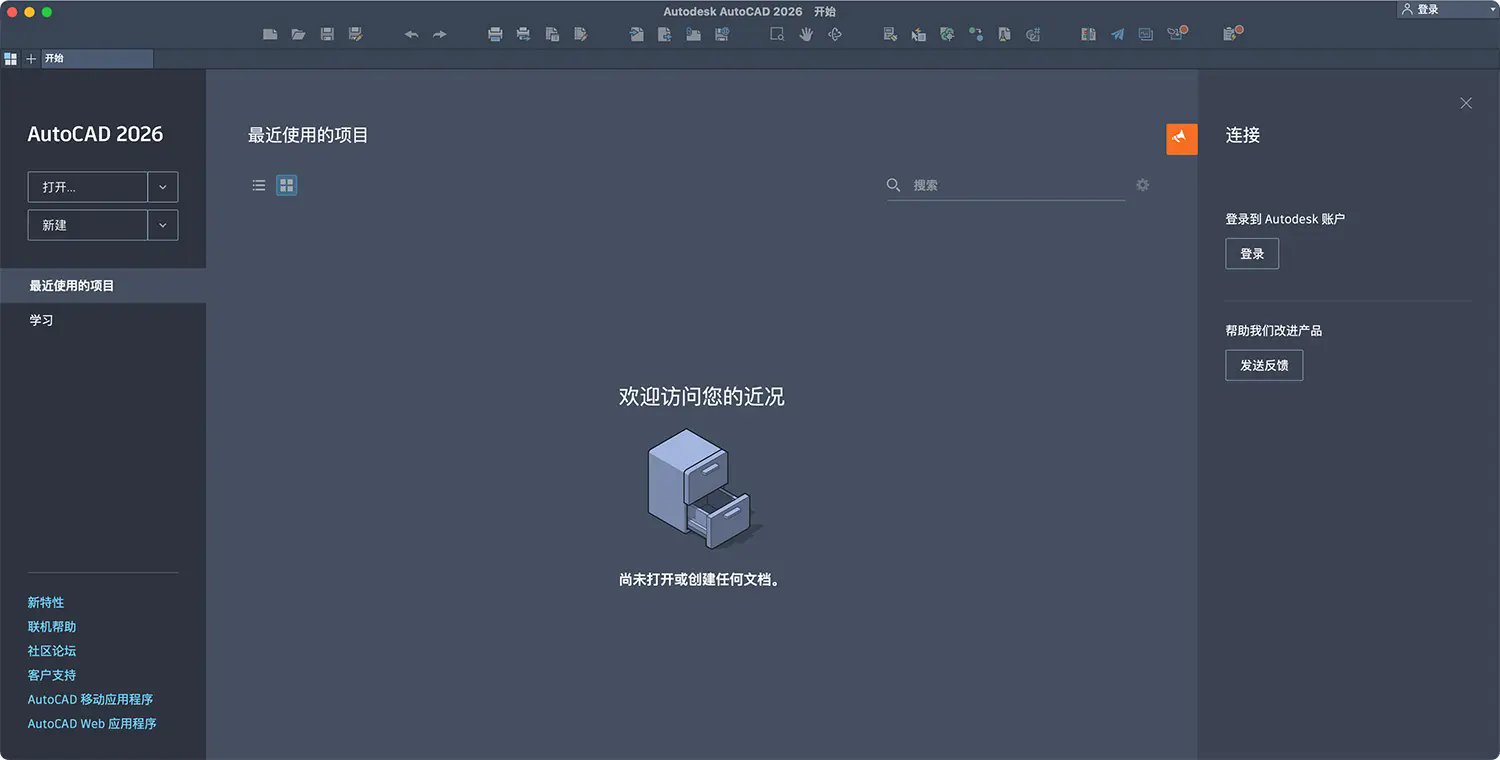The height and width of the screenshot is (760, 1500).
Task: Click the Zoom window icon in the toolbar
Action: 777,34
